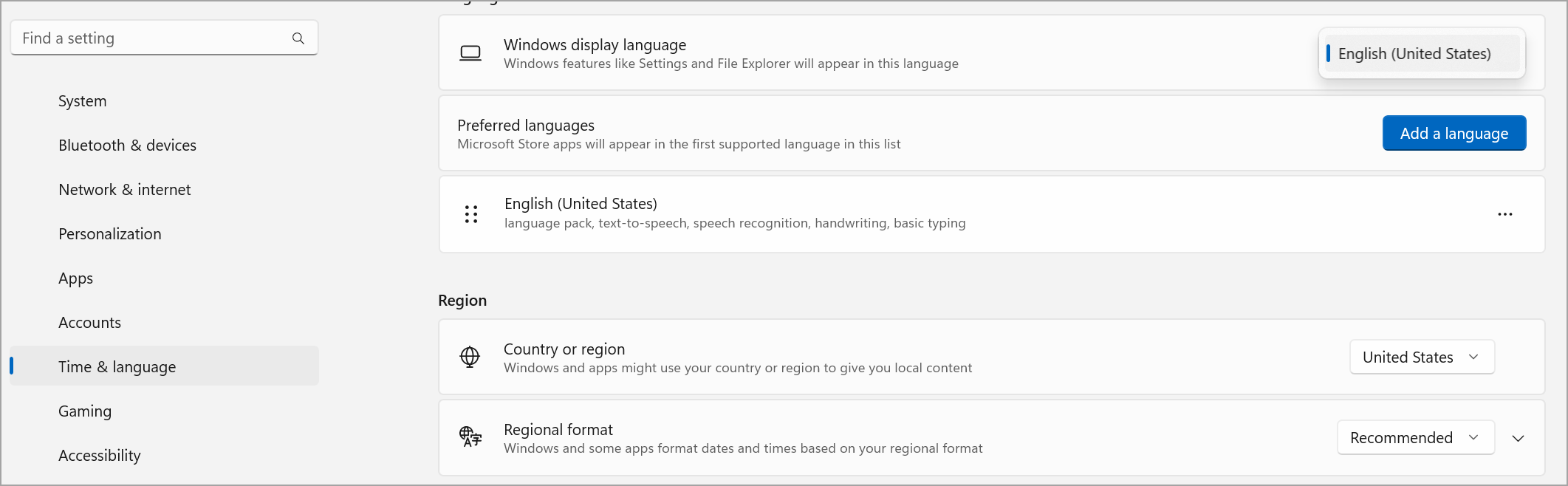1568x486 pixels.
Task: Open the Country or region dropdown showing United States
Action: (1422, 357)
